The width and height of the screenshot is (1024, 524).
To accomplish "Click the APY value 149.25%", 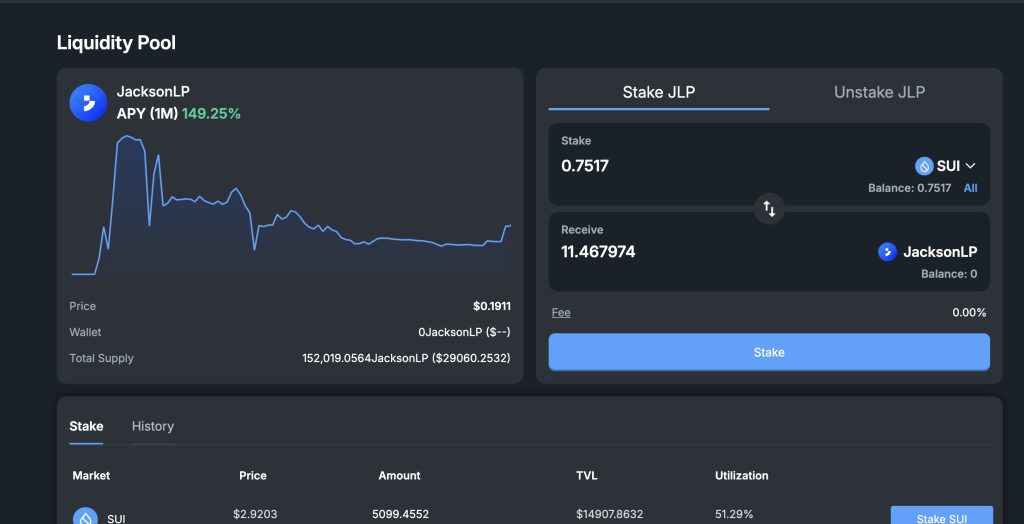I will (x=212, y=114).
